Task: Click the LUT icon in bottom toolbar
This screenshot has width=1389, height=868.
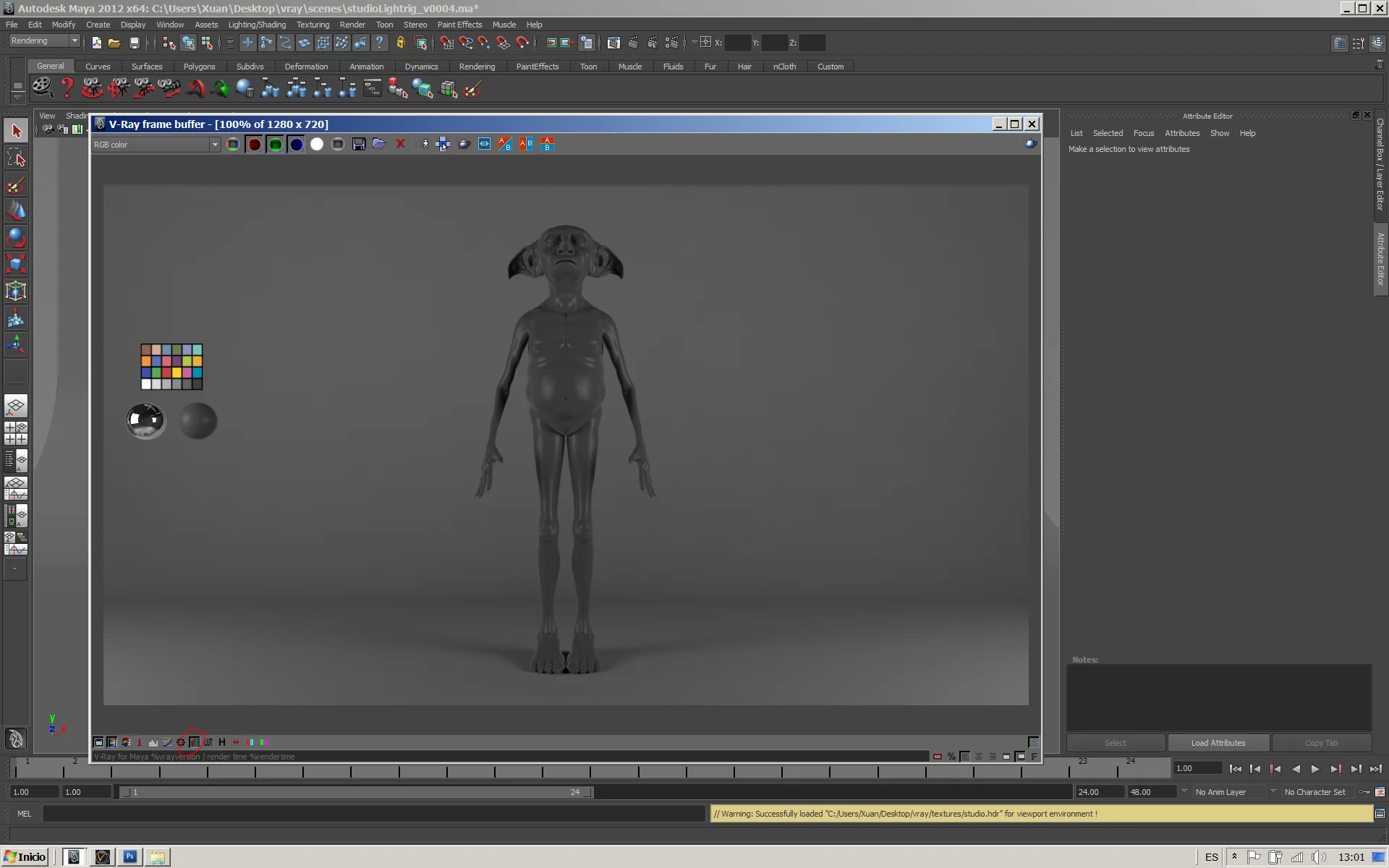Action: pyautogui.click(x=208, y=742)
